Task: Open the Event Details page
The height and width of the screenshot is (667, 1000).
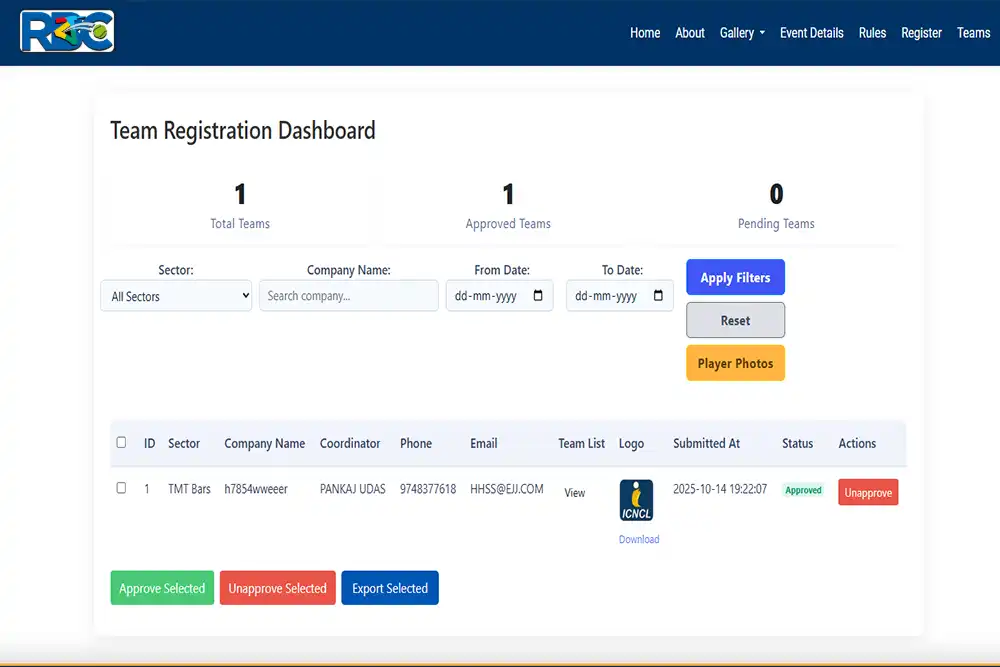Action: [811, 33]
